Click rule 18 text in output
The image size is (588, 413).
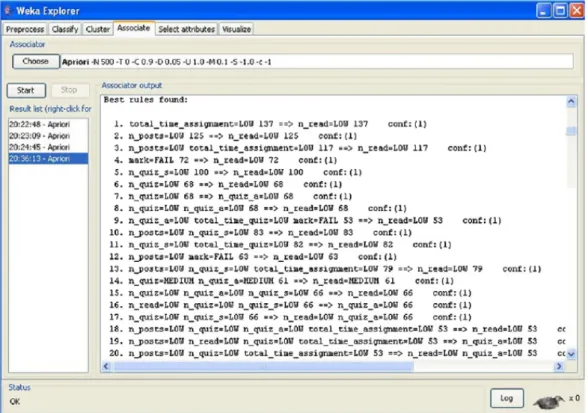337,329
